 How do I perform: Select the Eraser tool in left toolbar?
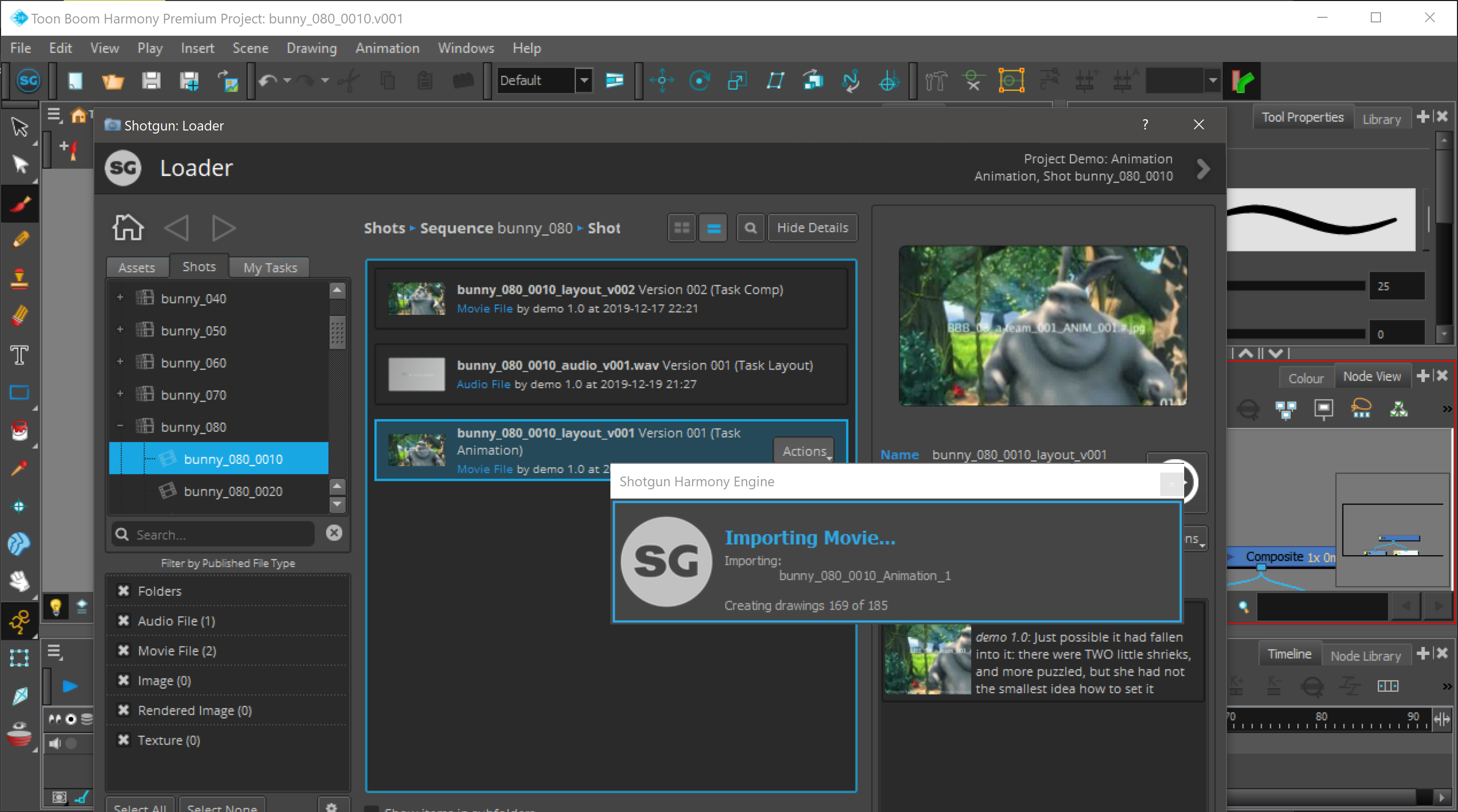[20, 315]
